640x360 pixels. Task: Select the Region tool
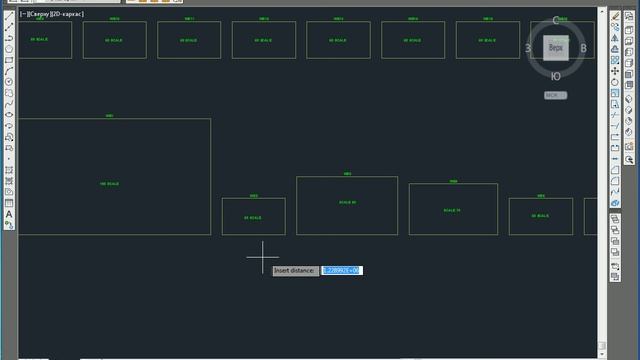pyautogui.click(x=9, y=192)
